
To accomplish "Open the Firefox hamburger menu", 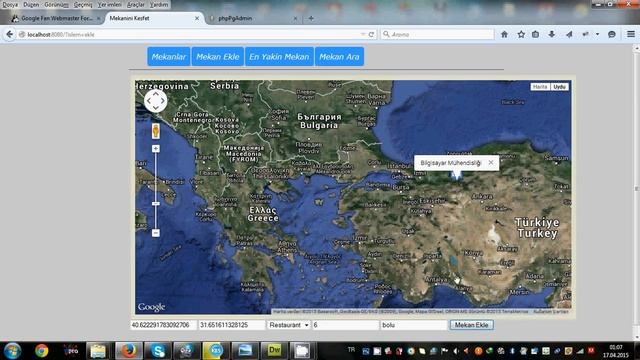I will pyautogui.click(x=631, y=34).
